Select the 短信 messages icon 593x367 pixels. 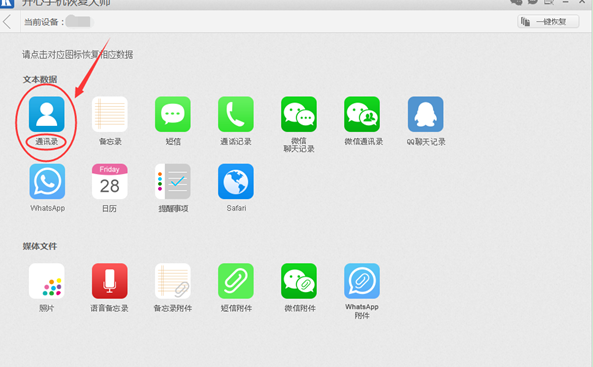point(173,114)
